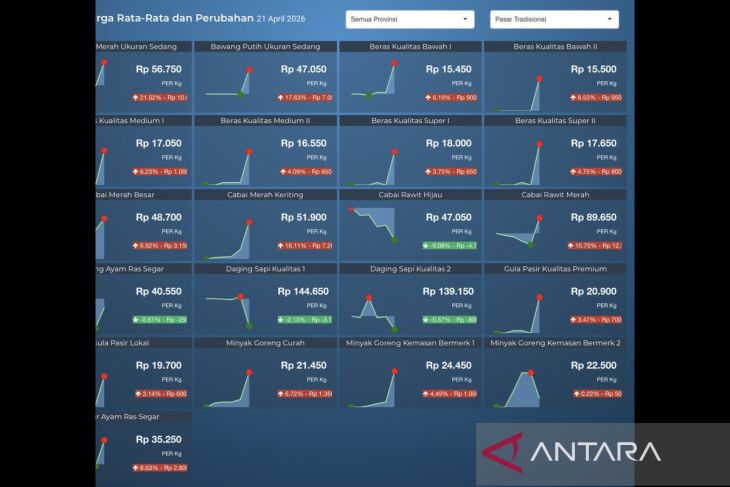
Task: Open the Semua Provinsi dropdown
Action: point(410,19)
